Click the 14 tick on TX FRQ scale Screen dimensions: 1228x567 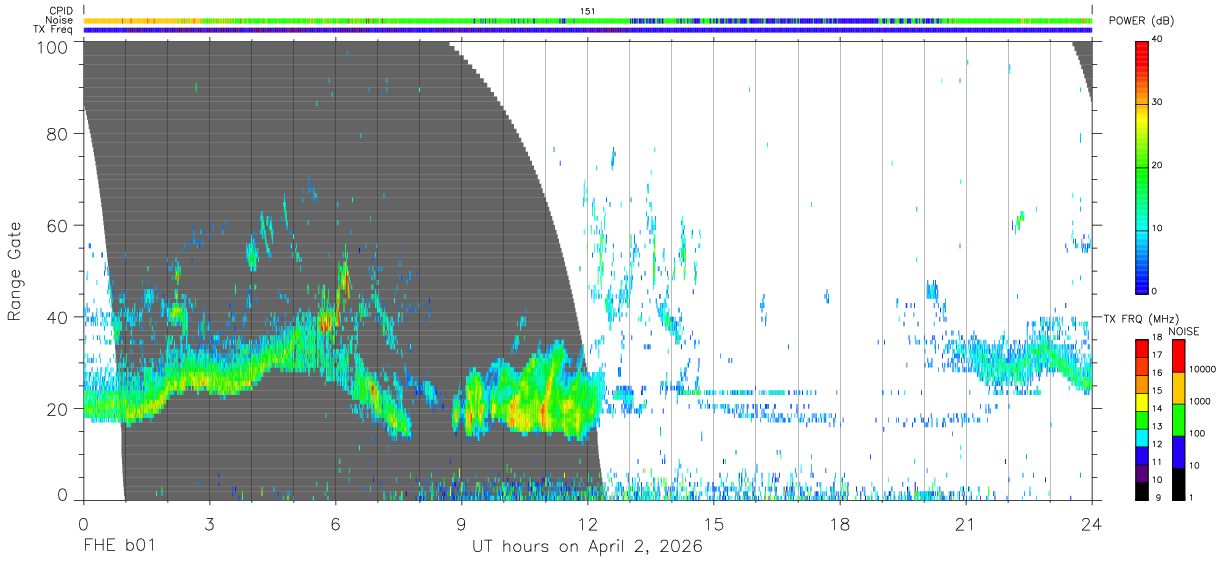1157,409
